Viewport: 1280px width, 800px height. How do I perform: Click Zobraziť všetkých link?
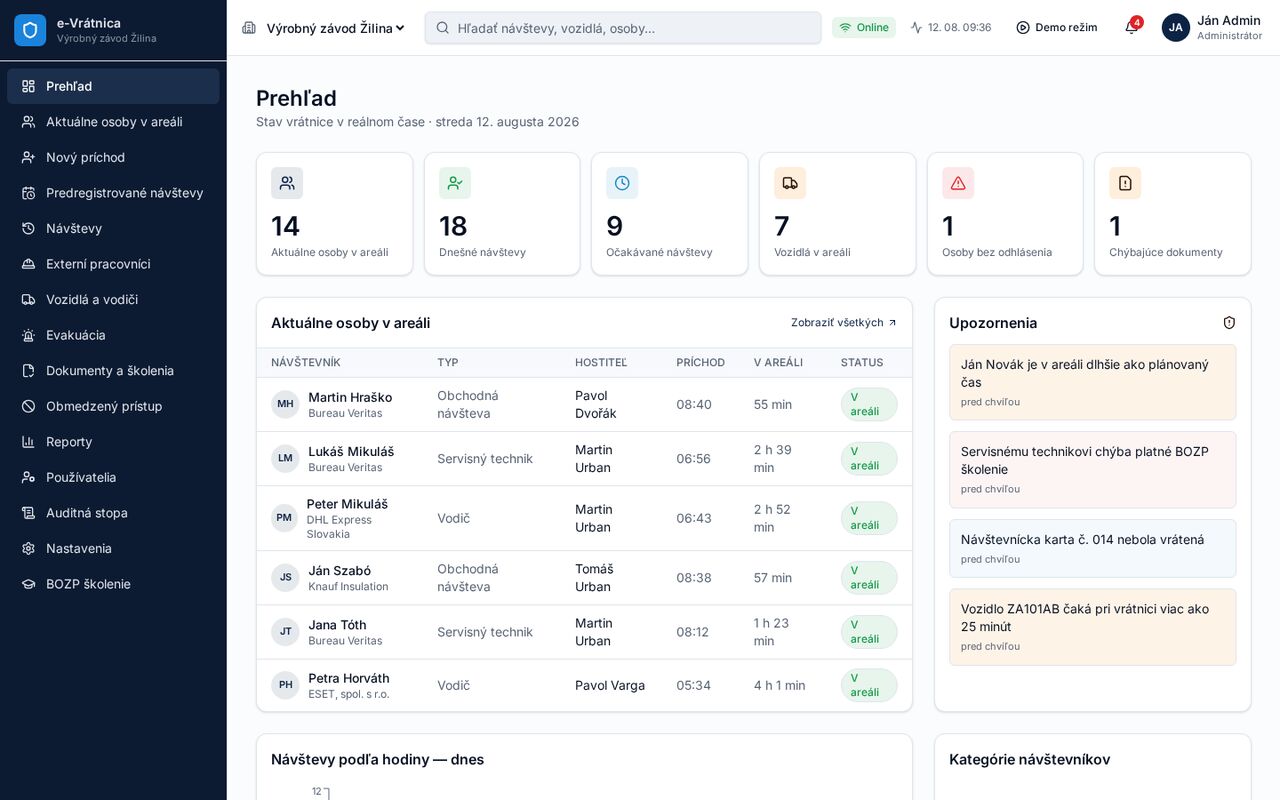[844, 323]
